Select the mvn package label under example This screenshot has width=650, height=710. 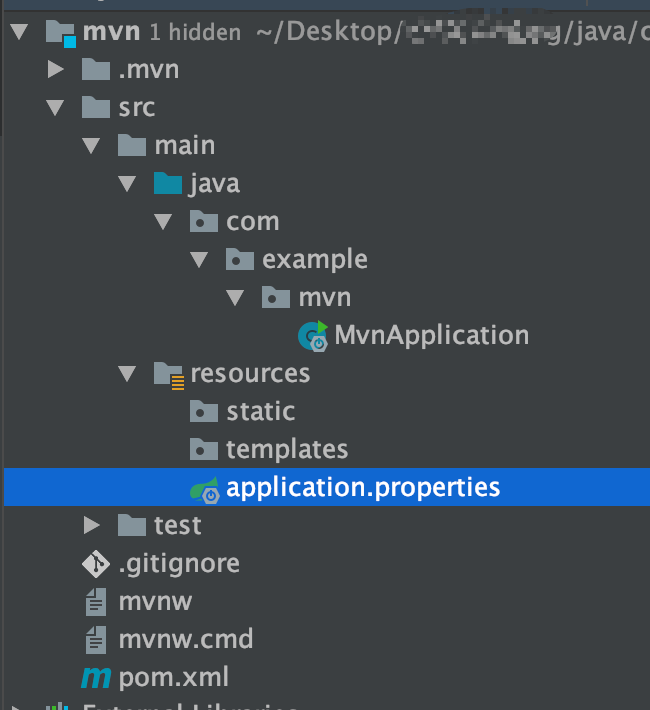(325, 298)
